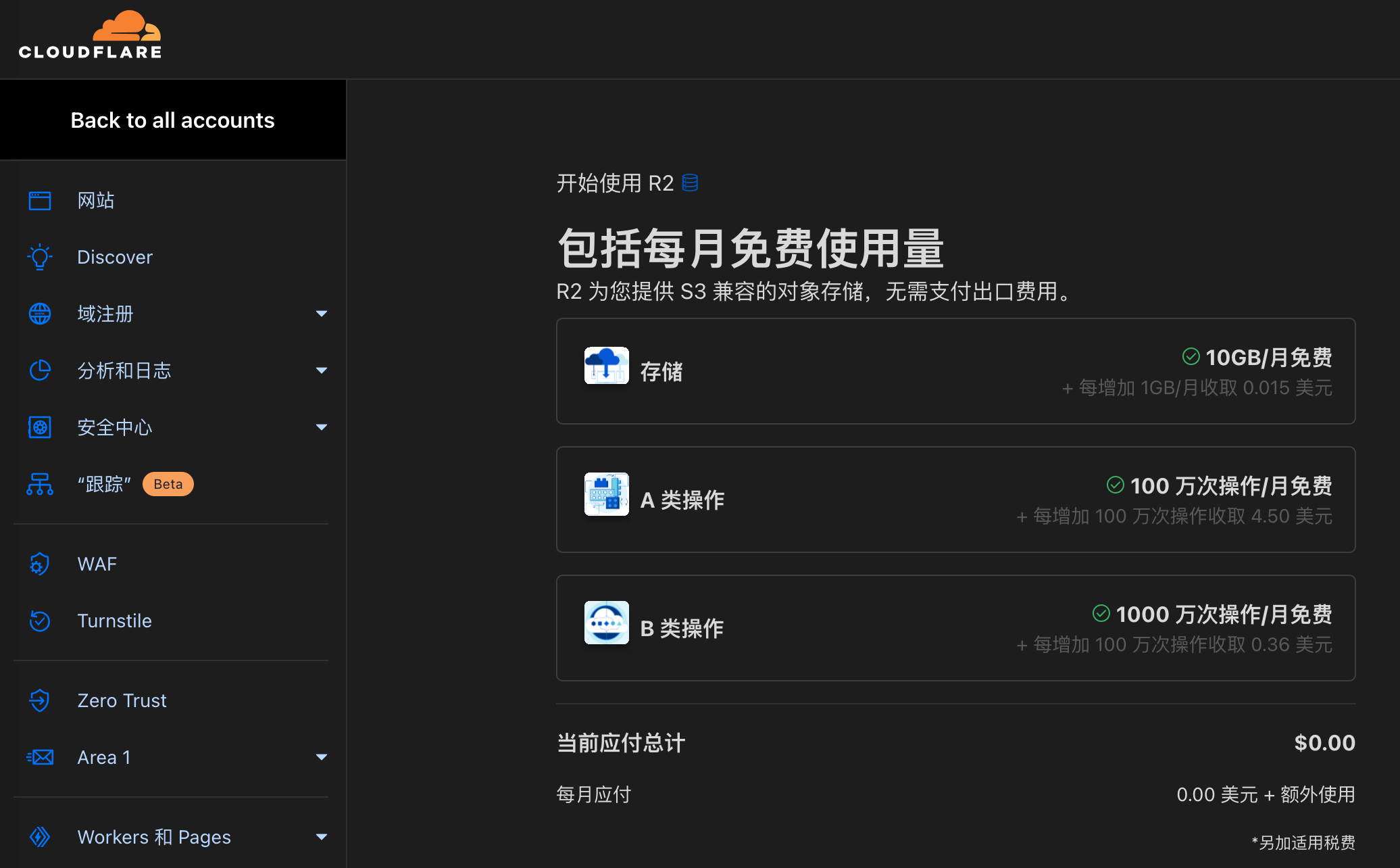Select the Area 1 envelope icon
The width and height of the screenshot is (1400, 868).
tap(39, 757)
